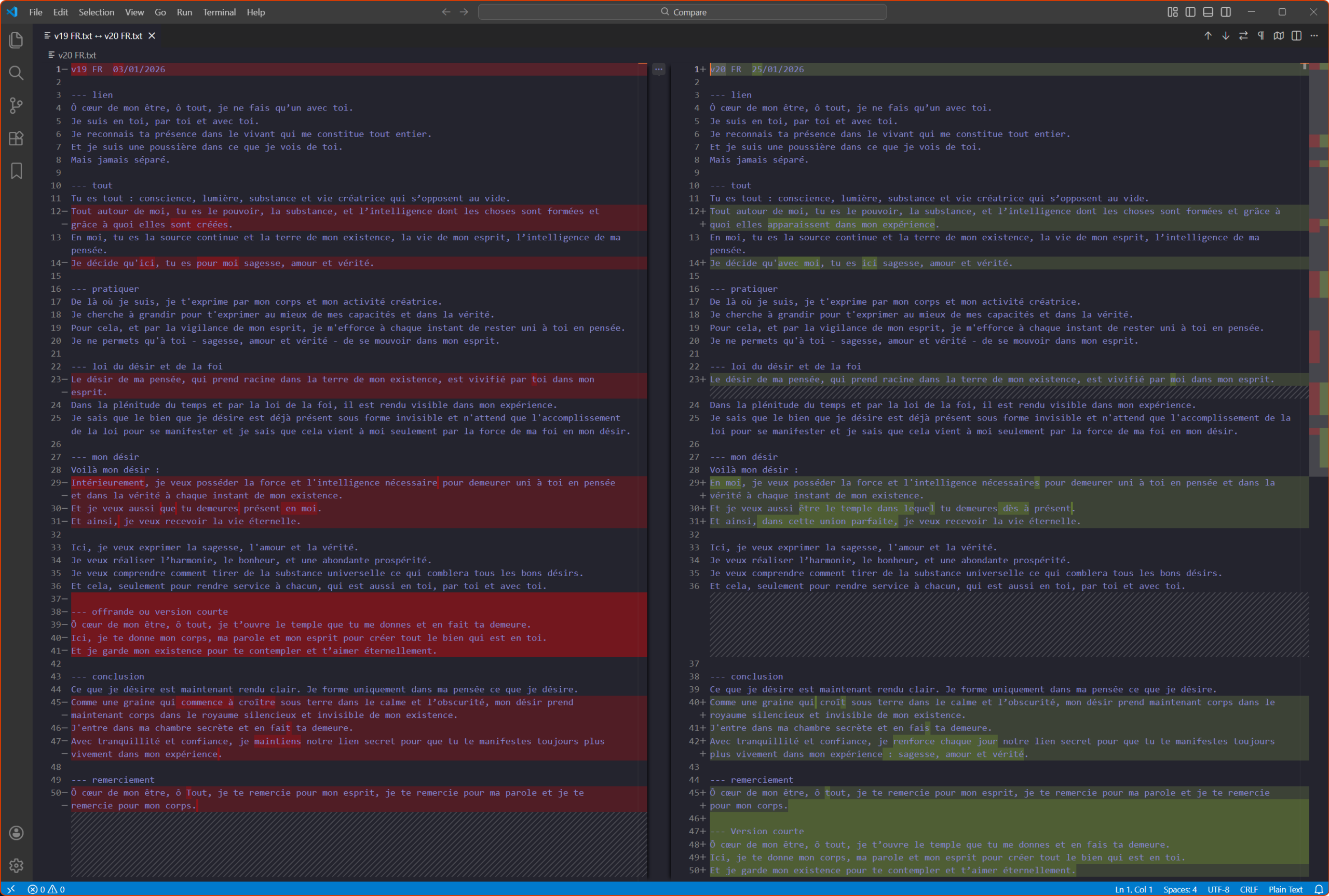
Task: Toggle whitespace display with the pilcrow icon
Action: (x=1261, y=35)
